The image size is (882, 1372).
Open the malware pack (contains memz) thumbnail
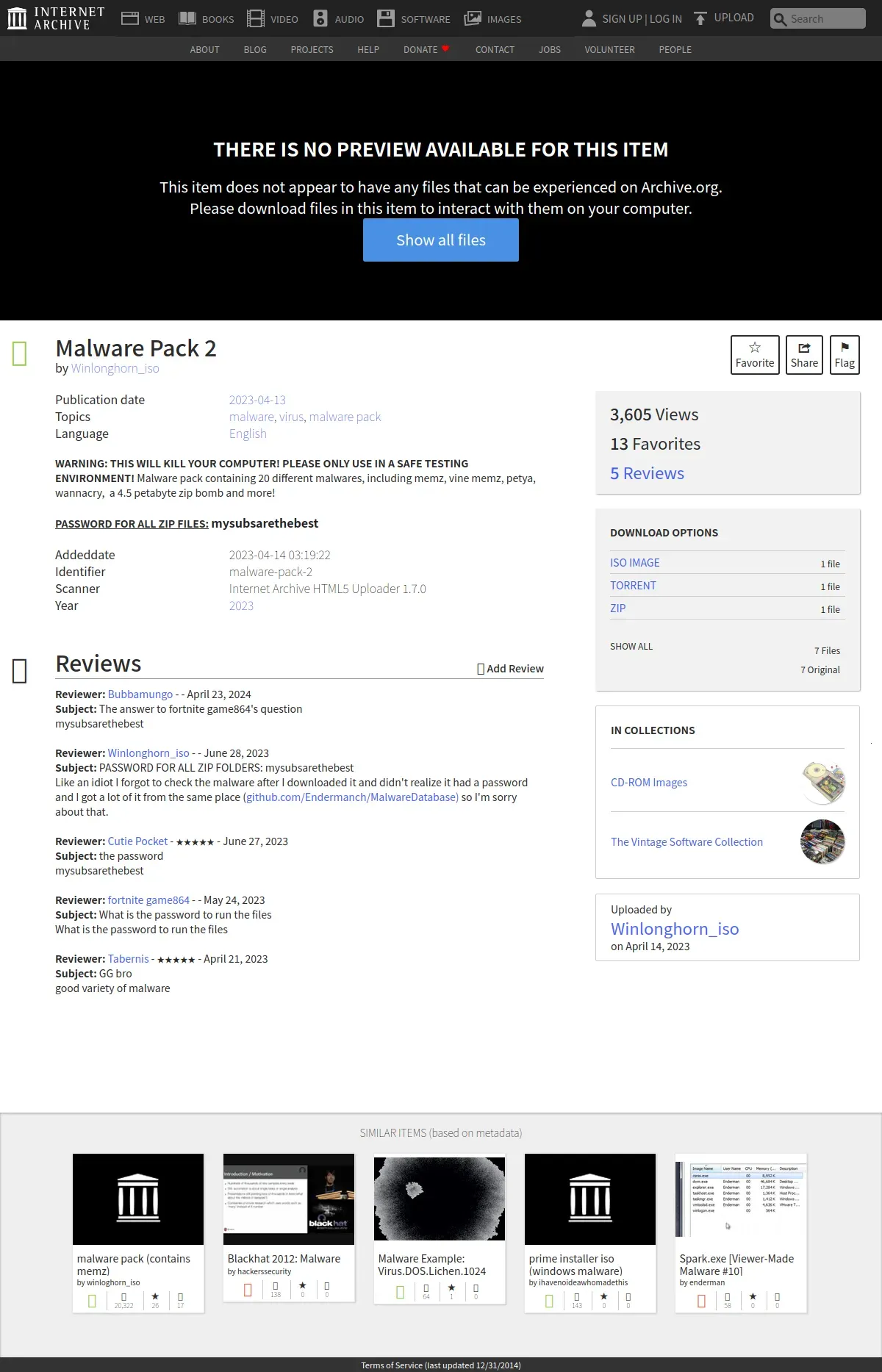[138, 1199]
